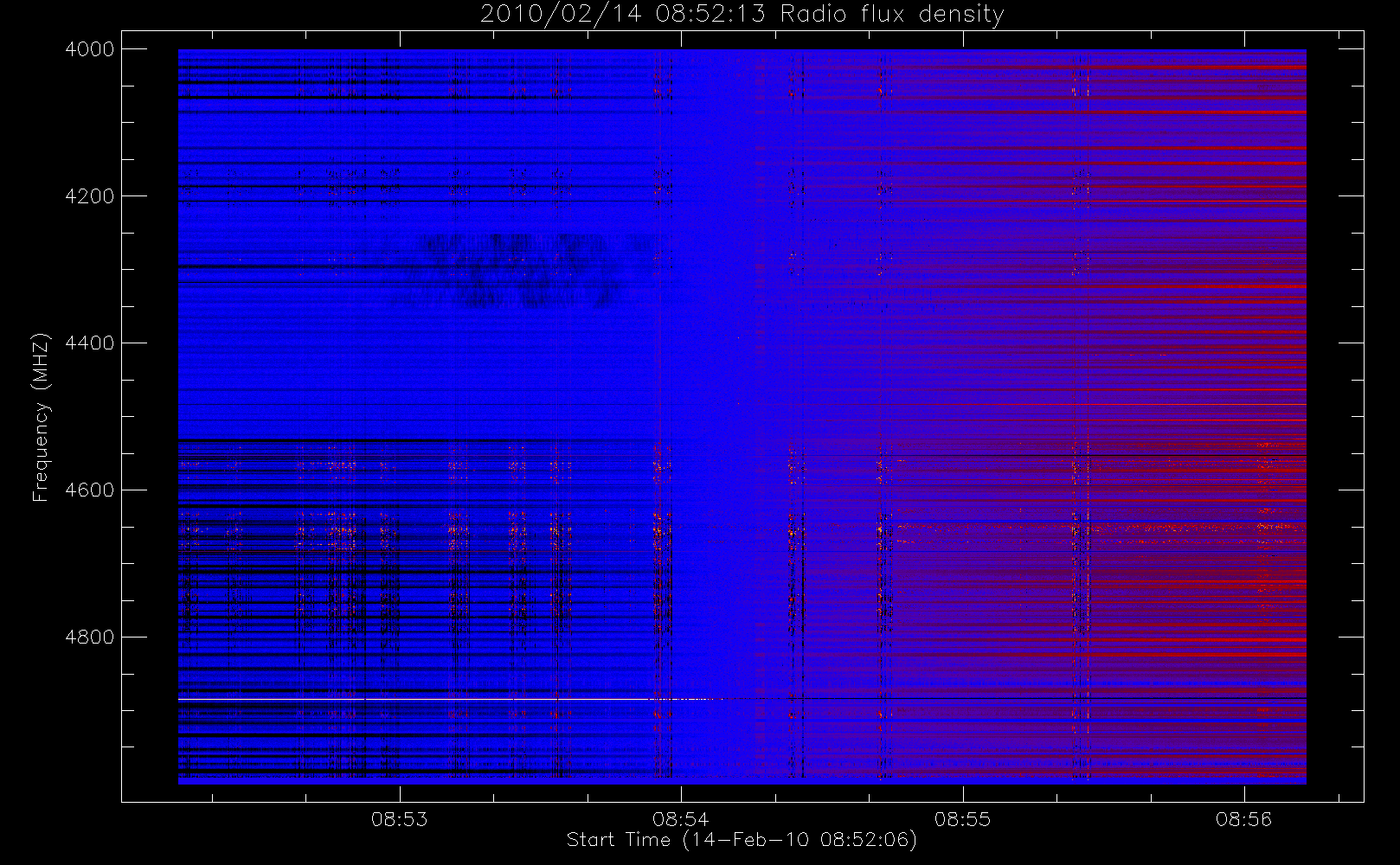Click the 08:56 time axis label

point(1243,819)
